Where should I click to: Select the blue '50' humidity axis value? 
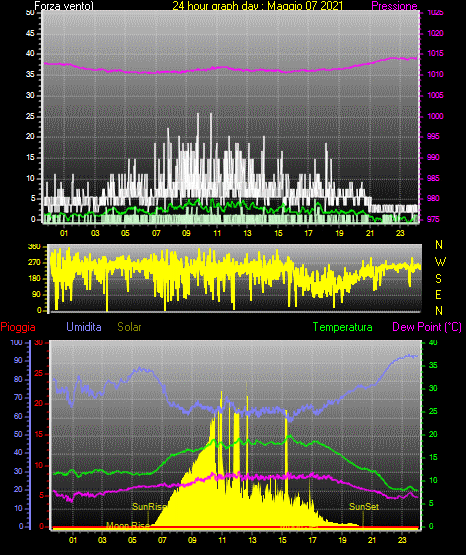(18, 434)
